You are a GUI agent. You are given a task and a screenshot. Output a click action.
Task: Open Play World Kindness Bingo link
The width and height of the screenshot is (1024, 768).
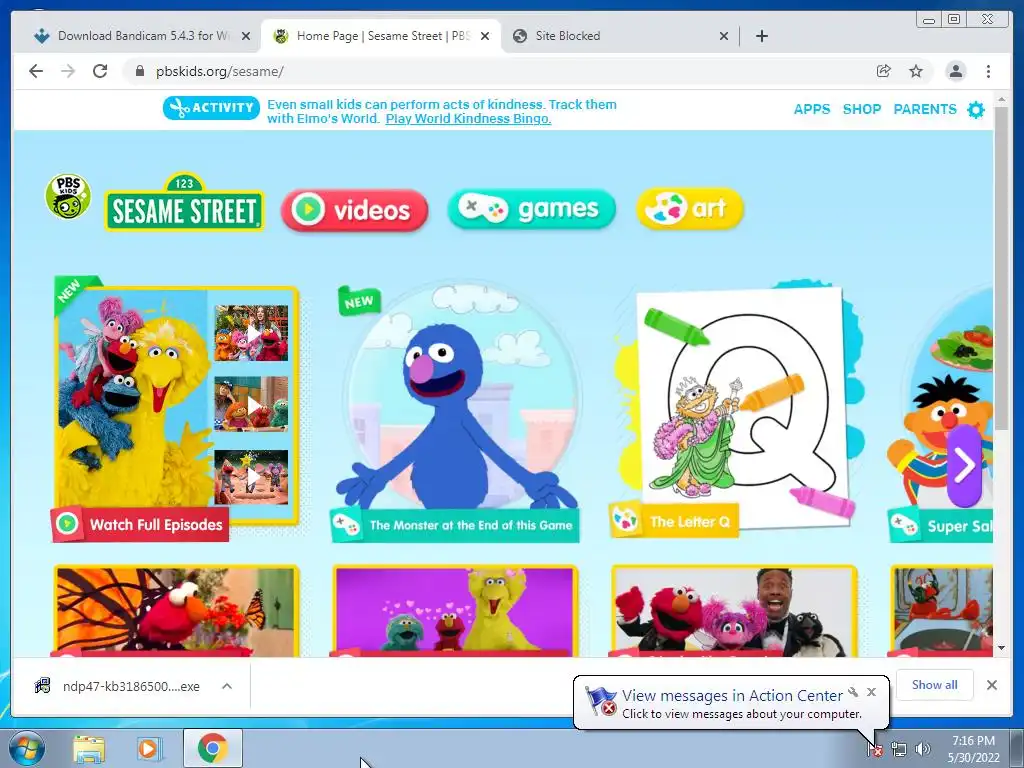(468, 119)
